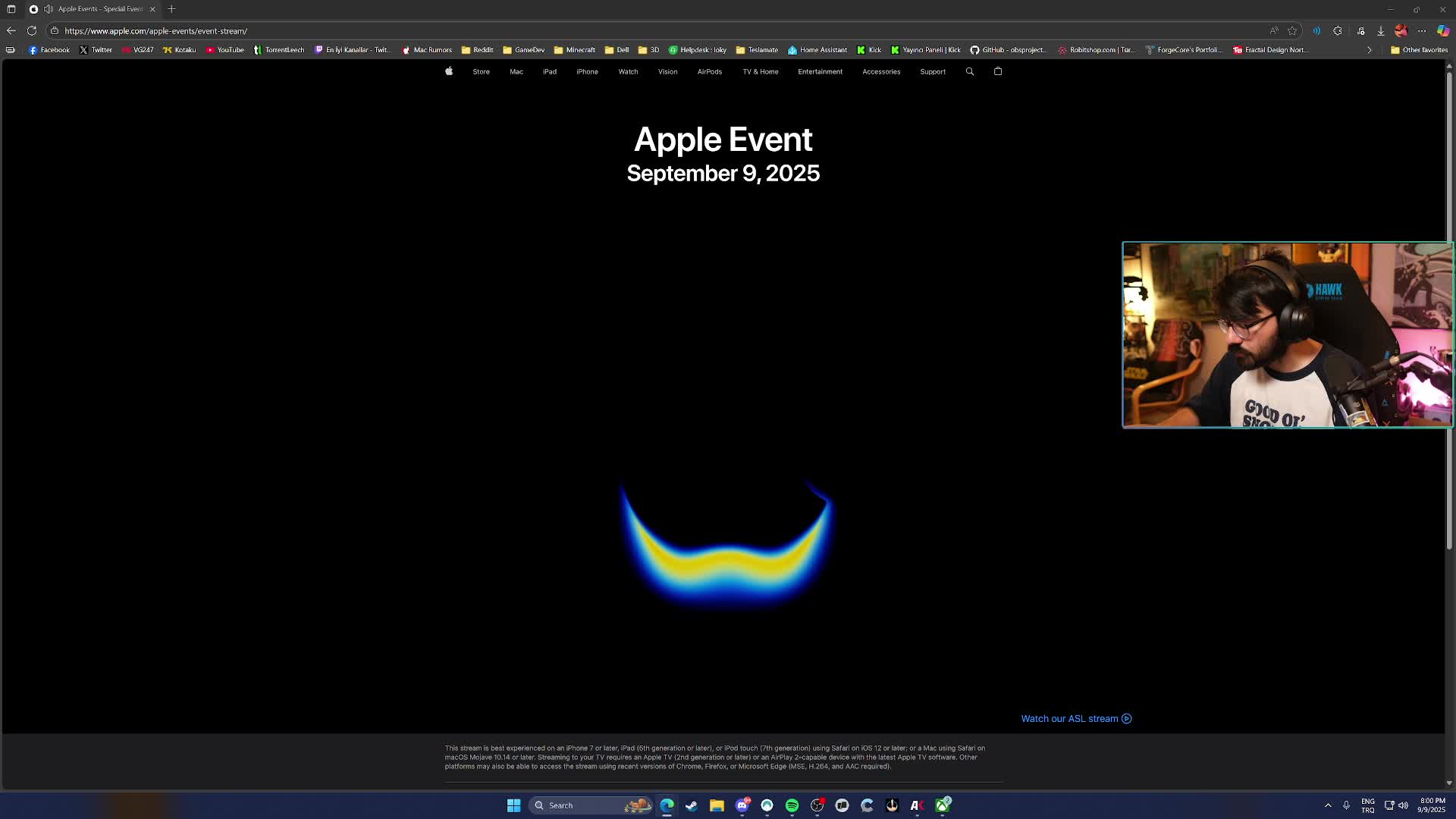Reload the page
The image size is (1456, 819).
point(32,31)
